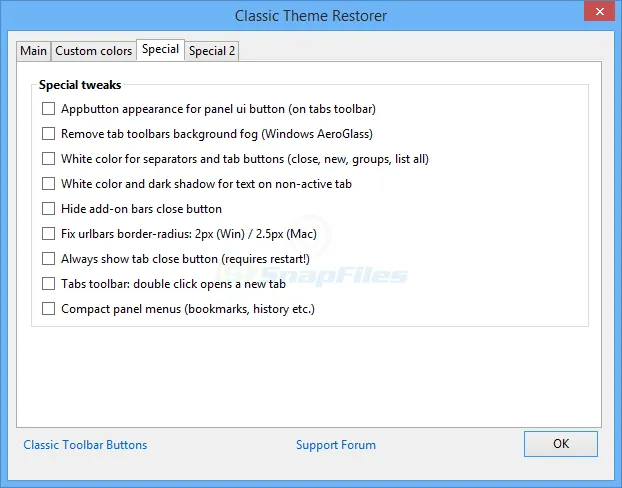The height and width of the screenshot is (488, 622).
Task: Open the Classic Toolbar Buttons link
Action: (x=85, y=445)
